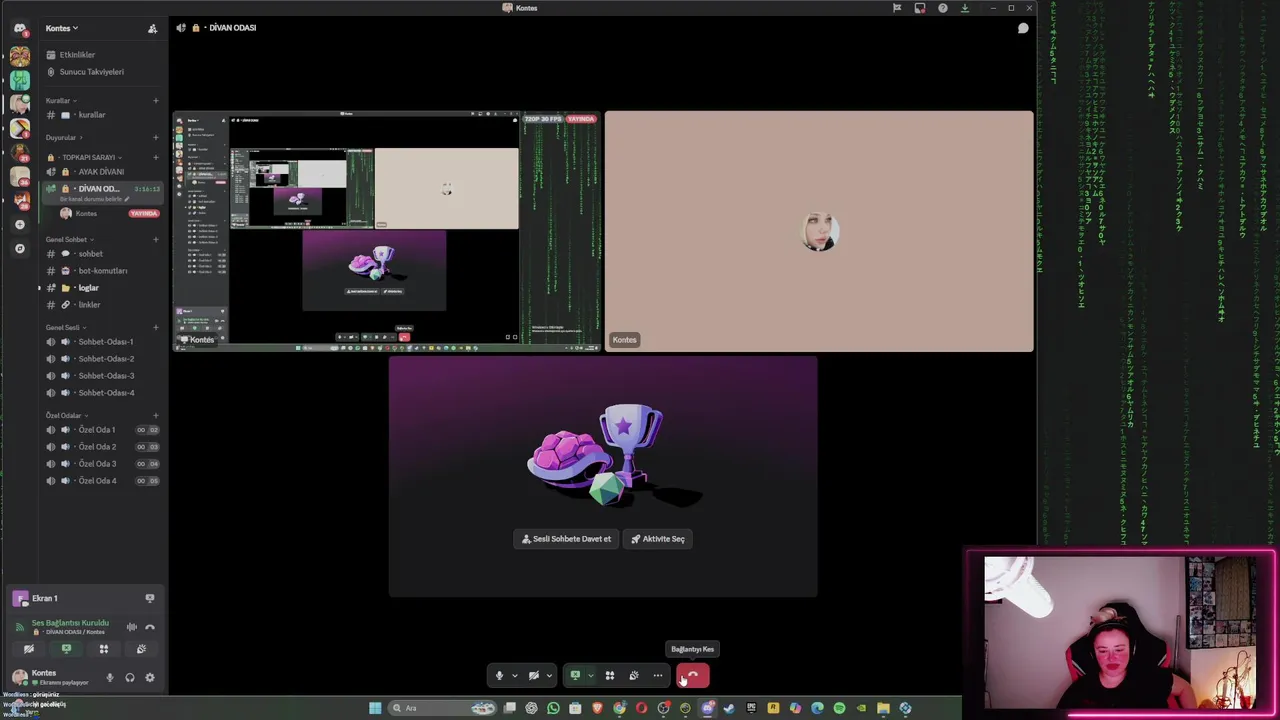Select the DİVAN ODASI voice channel
The width and height of the screenshot is (1280, 720).
100,189
